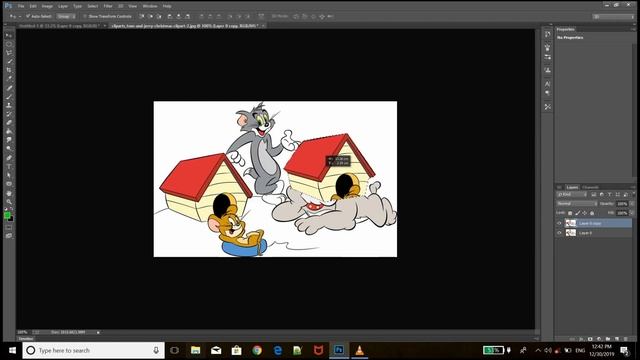Open the Fill slider dropdown arrow
This screenshot has height=360, width=640.
click(x=632, y=213)
